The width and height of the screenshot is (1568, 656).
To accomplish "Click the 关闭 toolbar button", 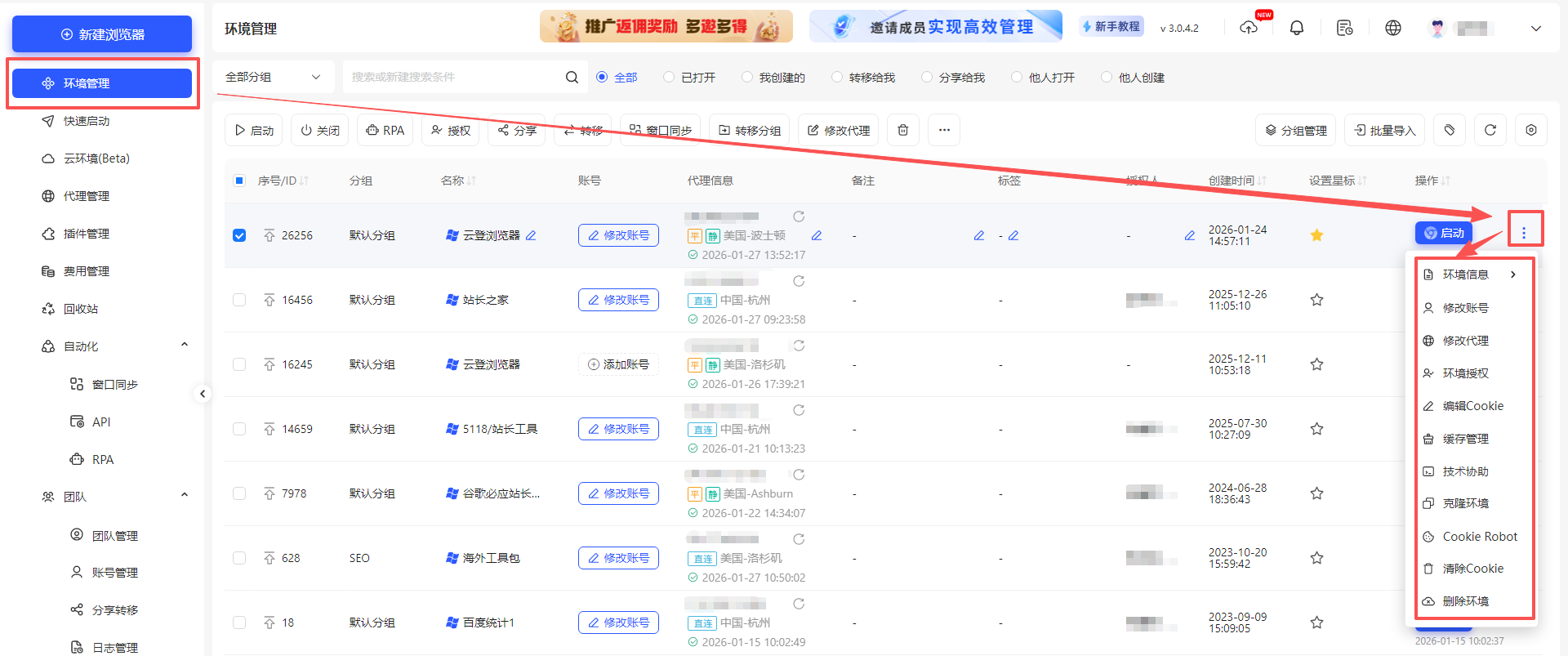I will click(x=320, y=130).
